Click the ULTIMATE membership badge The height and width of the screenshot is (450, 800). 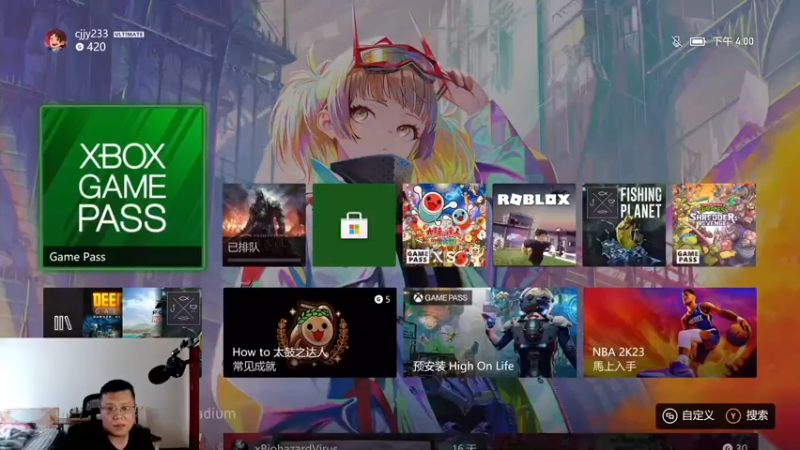click(x=129, y=34)
